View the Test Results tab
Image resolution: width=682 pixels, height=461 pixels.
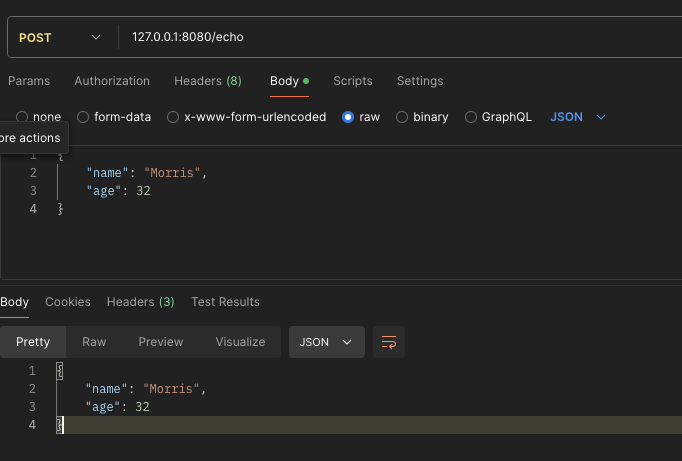(225, 302)
